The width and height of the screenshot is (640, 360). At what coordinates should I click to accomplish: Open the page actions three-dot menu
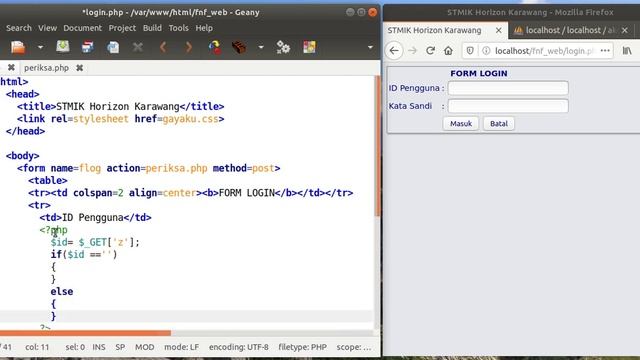(x=605, y=51)
